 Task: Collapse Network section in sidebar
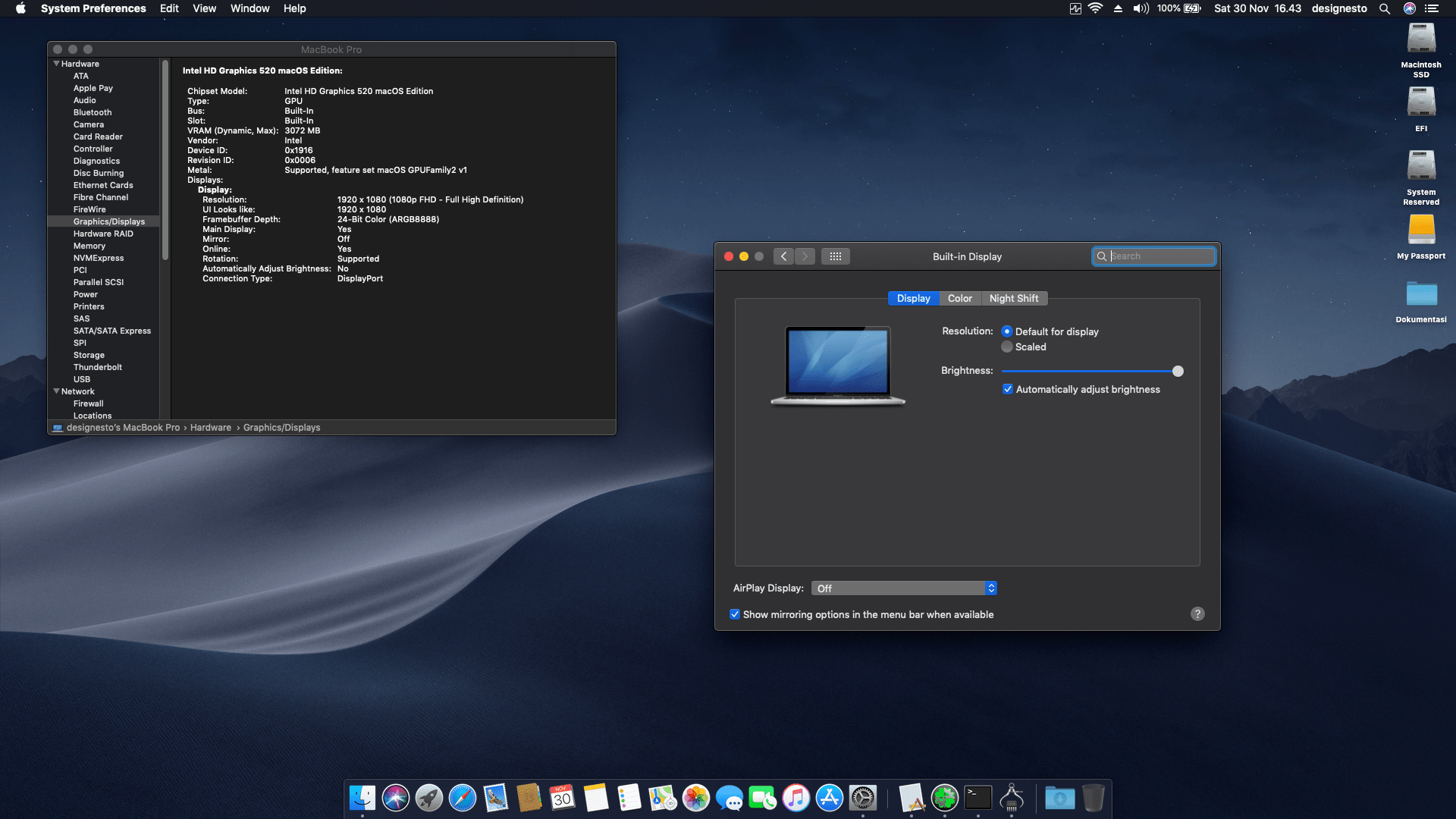click(x=56, y=391)
